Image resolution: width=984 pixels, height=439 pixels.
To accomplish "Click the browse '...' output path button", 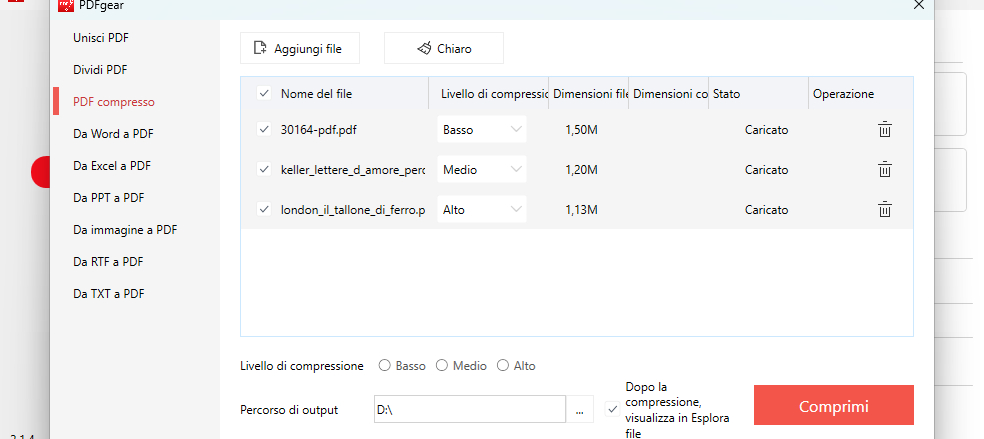I will pyautogui.click(x=579, y=410).
